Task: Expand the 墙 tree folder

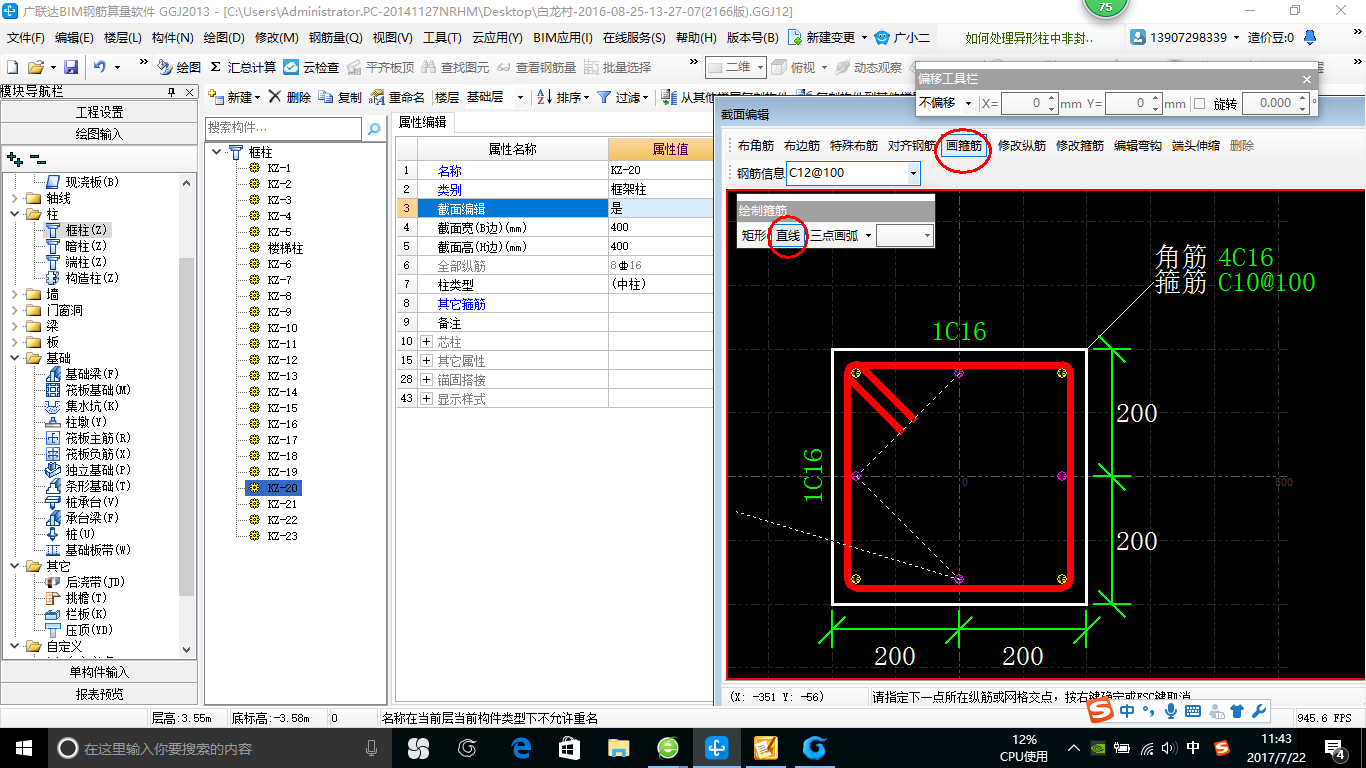Action: pyautogui.click(x=13, y=294)
